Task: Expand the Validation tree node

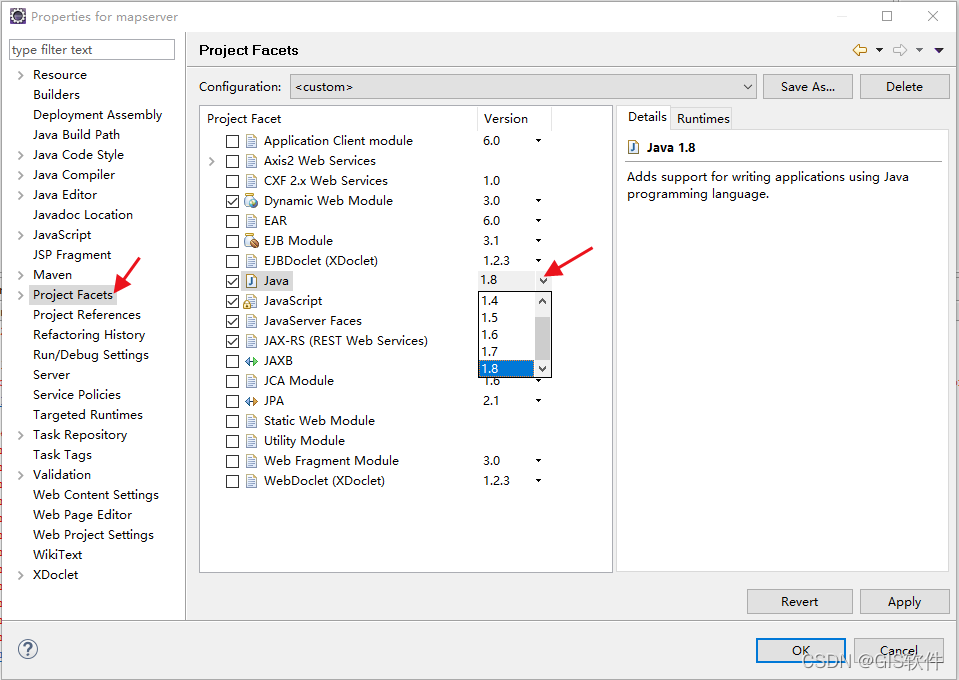Action: tap(21, 475)
